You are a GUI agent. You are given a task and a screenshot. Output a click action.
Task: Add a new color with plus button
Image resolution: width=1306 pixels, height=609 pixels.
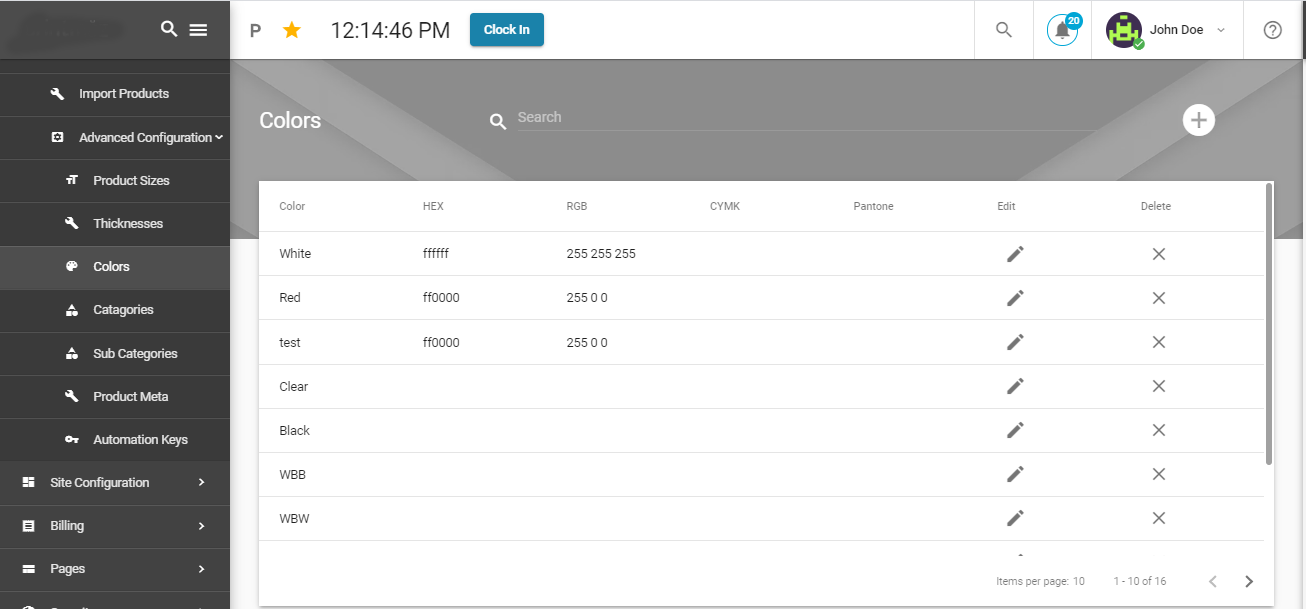[1198, 120]
